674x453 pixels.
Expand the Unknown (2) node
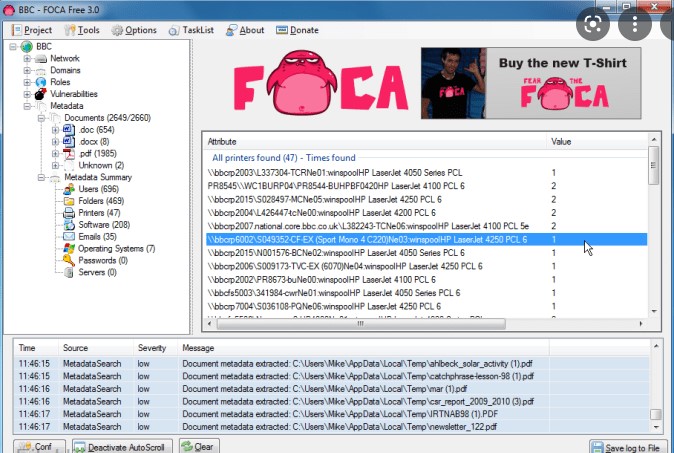55,165
